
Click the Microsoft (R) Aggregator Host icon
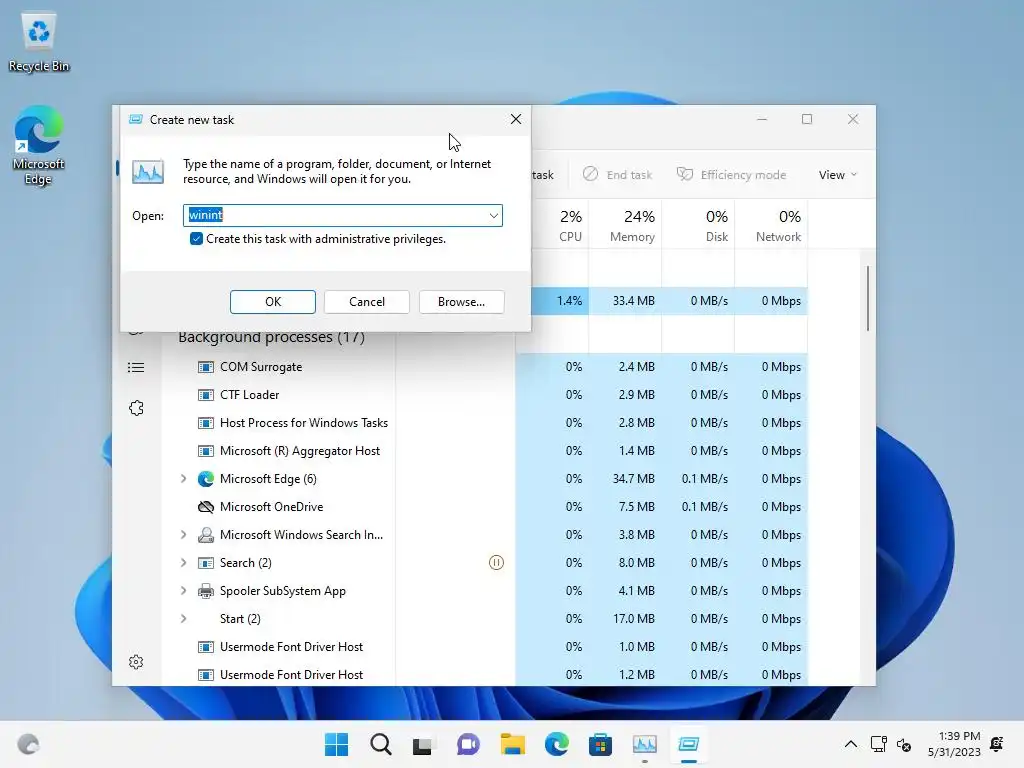(206, 451)
